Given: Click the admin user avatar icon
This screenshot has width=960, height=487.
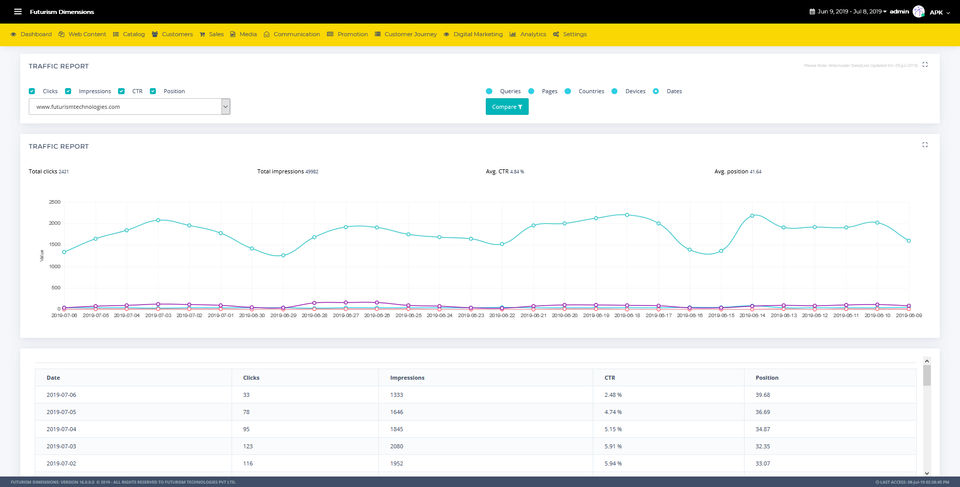Looking at the screenshot, I should coord(918,12).
